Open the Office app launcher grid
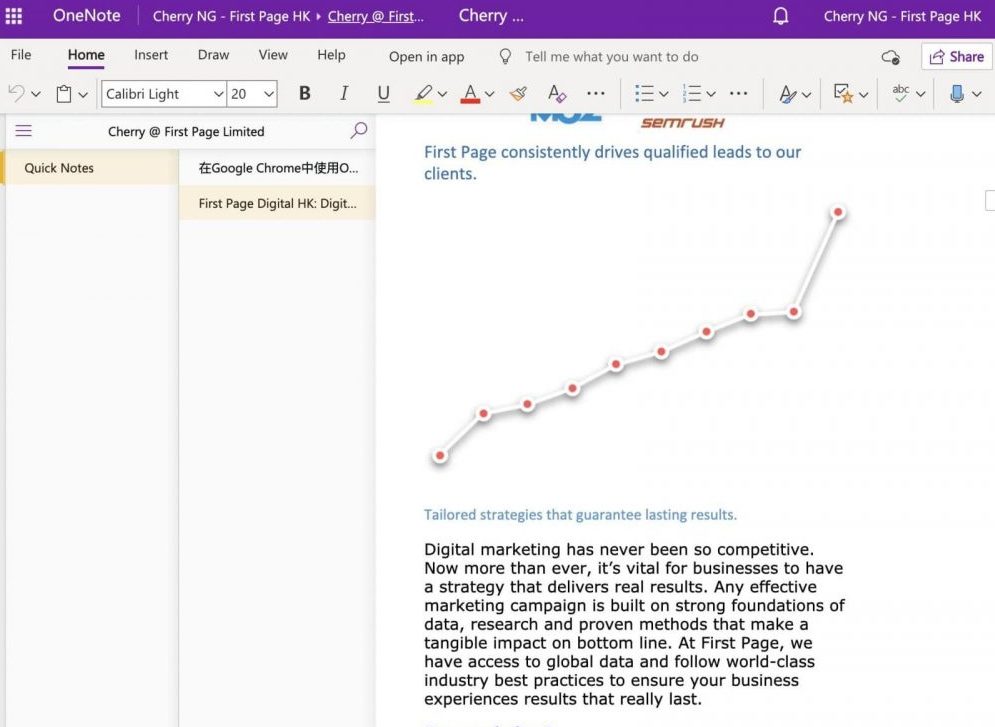 (x=14, y=16)
